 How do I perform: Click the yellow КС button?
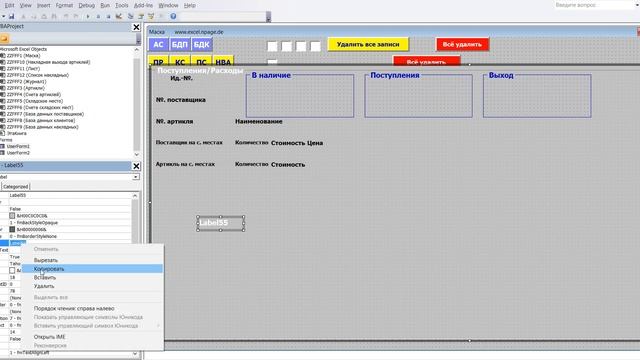pos(180,61)
